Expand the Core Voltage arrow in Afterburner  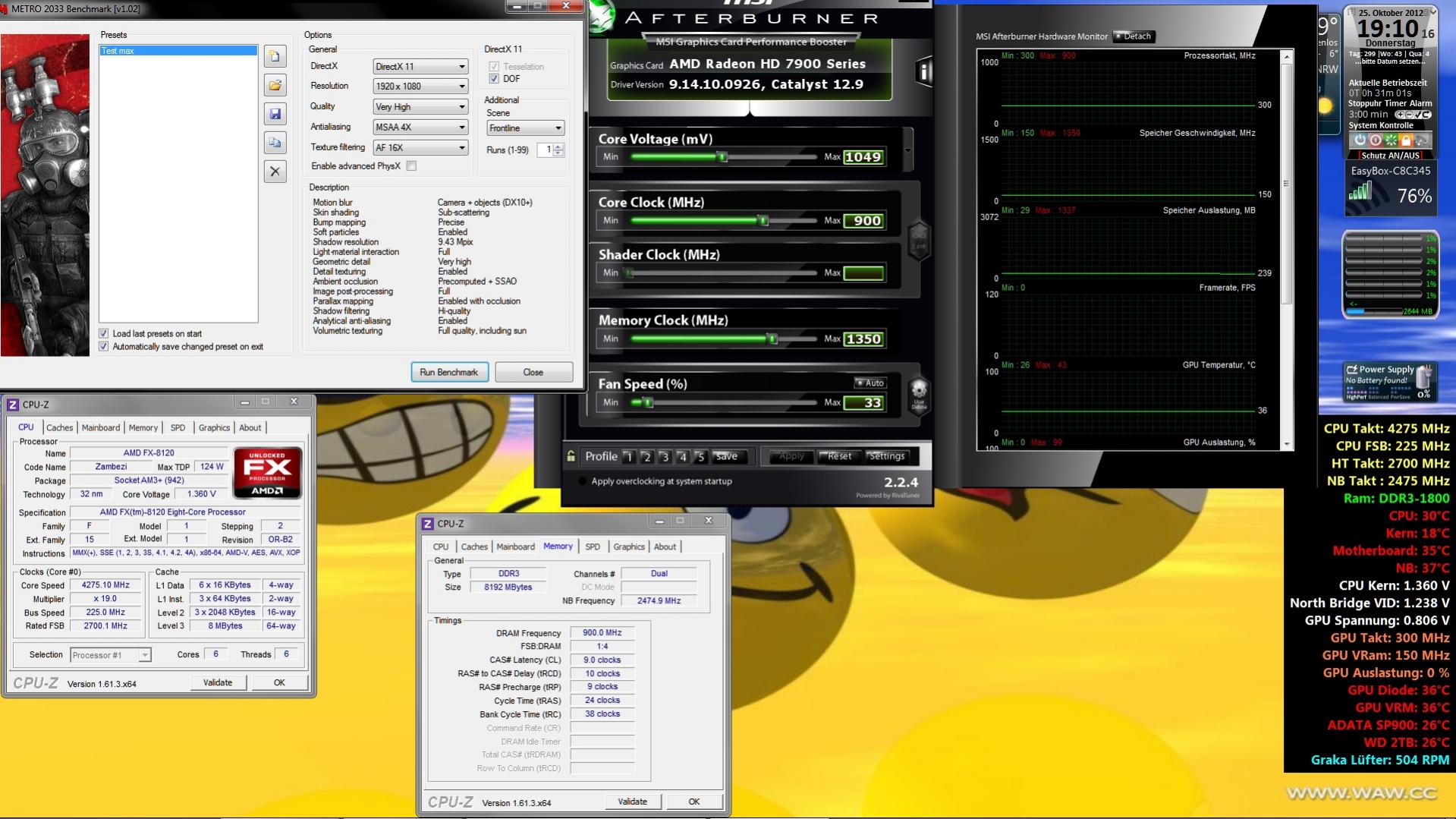908,150
